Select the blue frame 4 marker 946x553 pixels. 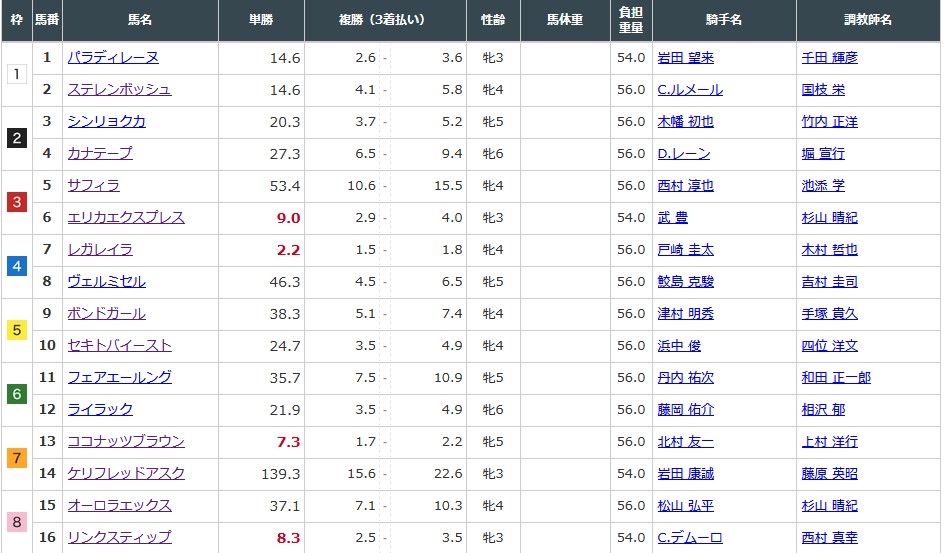coord(16,266)
